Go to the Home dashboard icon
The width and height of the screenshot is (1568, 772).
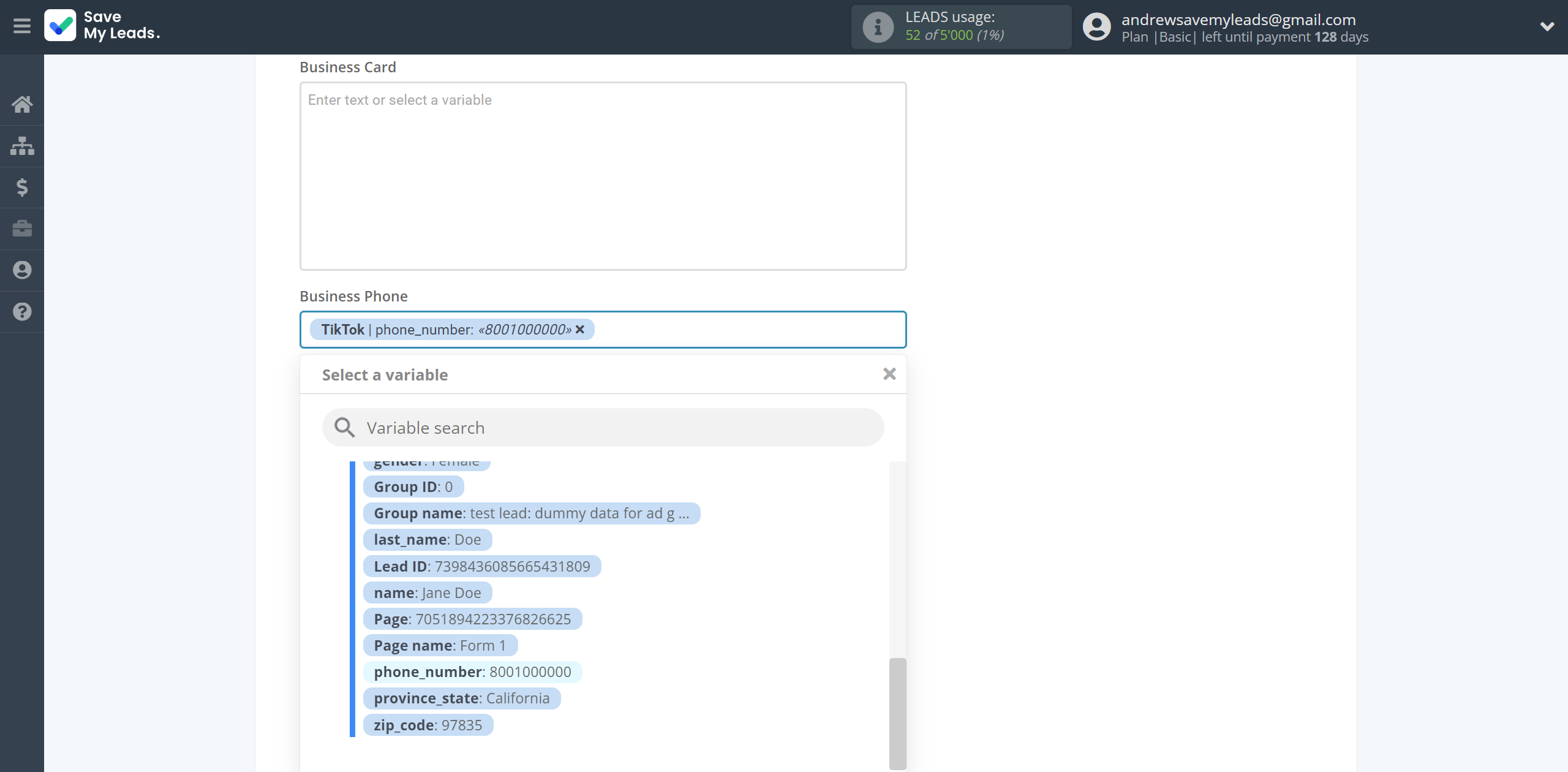(x=22, y=104)
